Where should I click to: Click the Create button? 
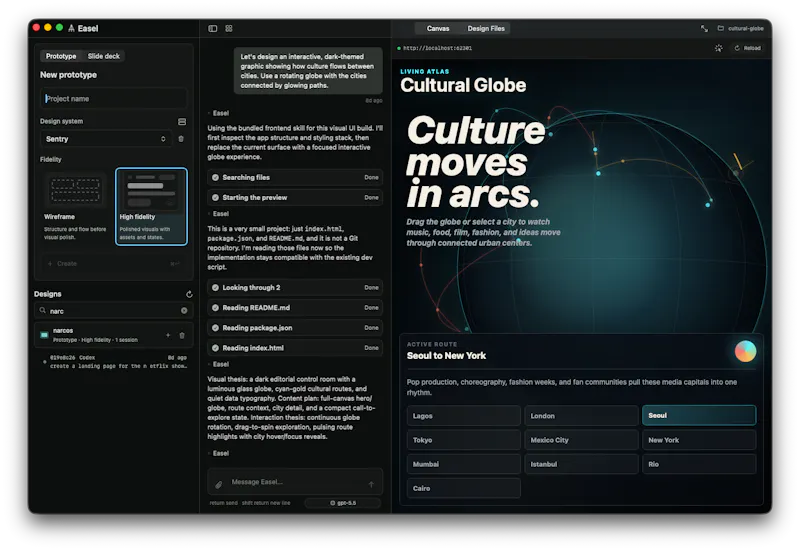click(113, 264)
